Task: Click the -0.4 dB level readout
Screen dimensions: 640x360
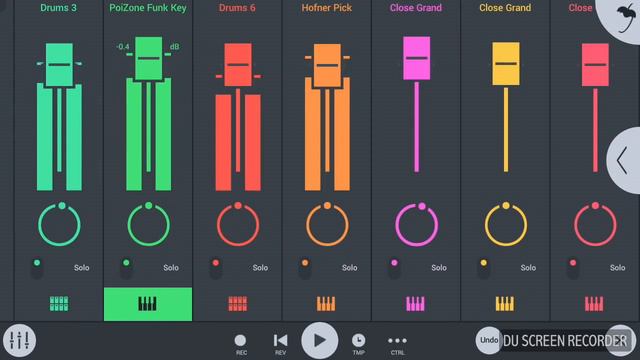Action: 122,47
